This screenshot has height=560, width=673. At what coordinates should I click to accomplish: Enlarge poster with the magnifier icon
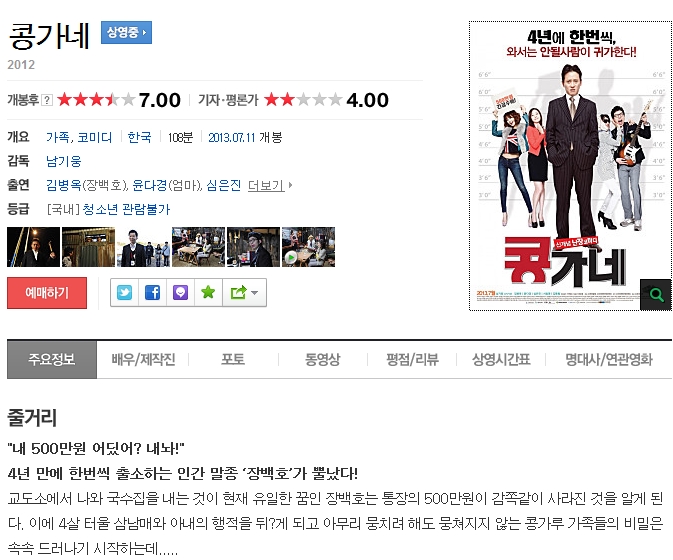(656, 295)
